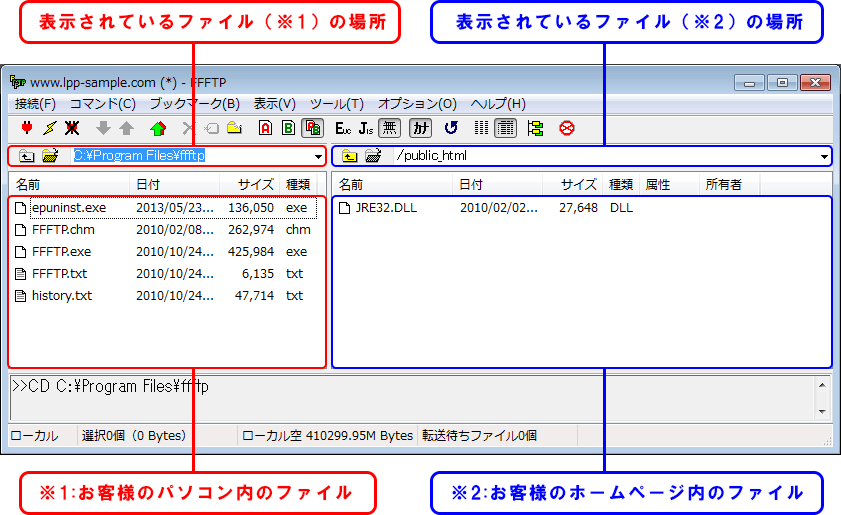Click the folder sync browse icon

pos(535,128)
